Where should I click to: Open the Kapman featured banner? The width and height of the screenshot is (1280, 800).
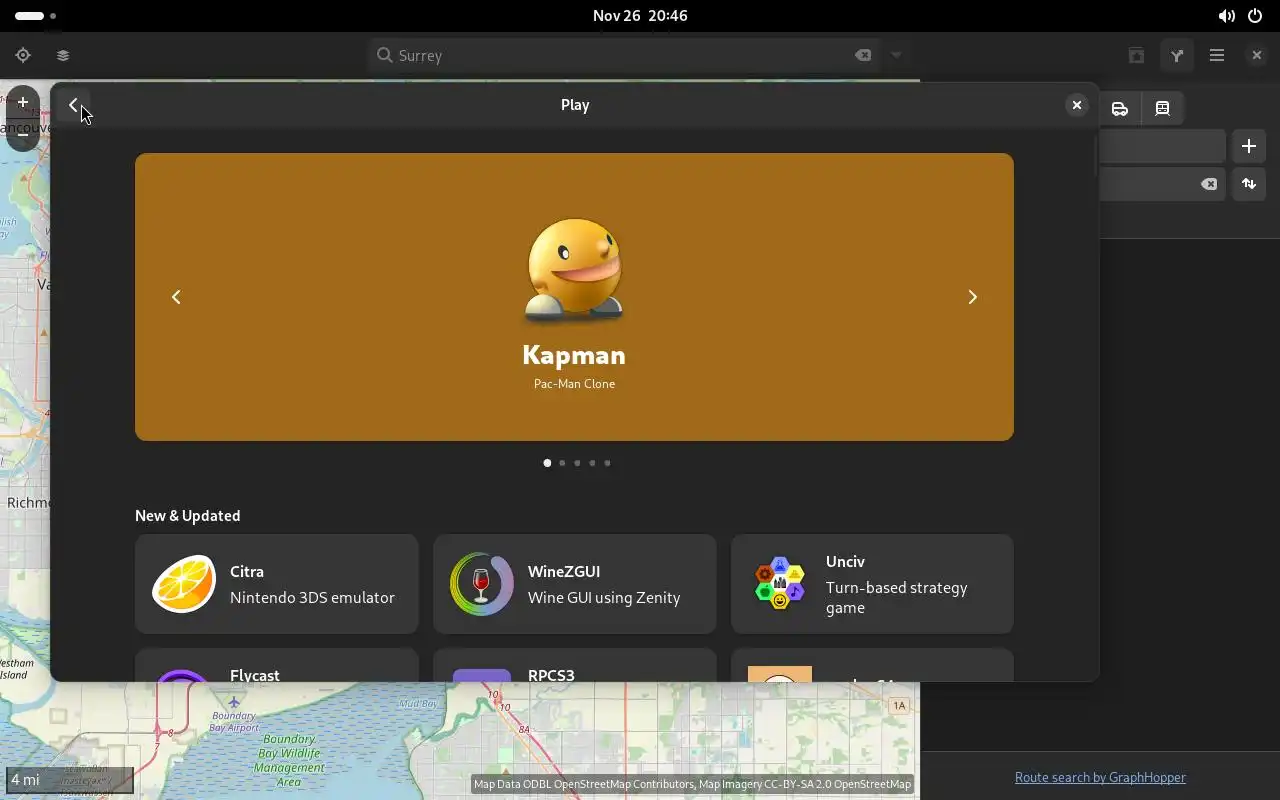tap(574, 297)
